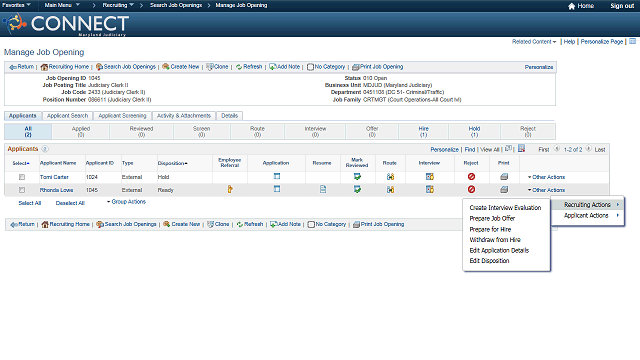
Task: Tick the checkbox for Tomi Carter
Action: [22, 177]
